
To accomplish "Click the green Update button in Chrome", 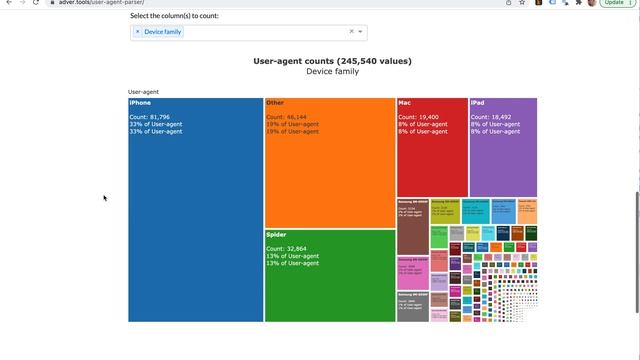I will 618,2.
